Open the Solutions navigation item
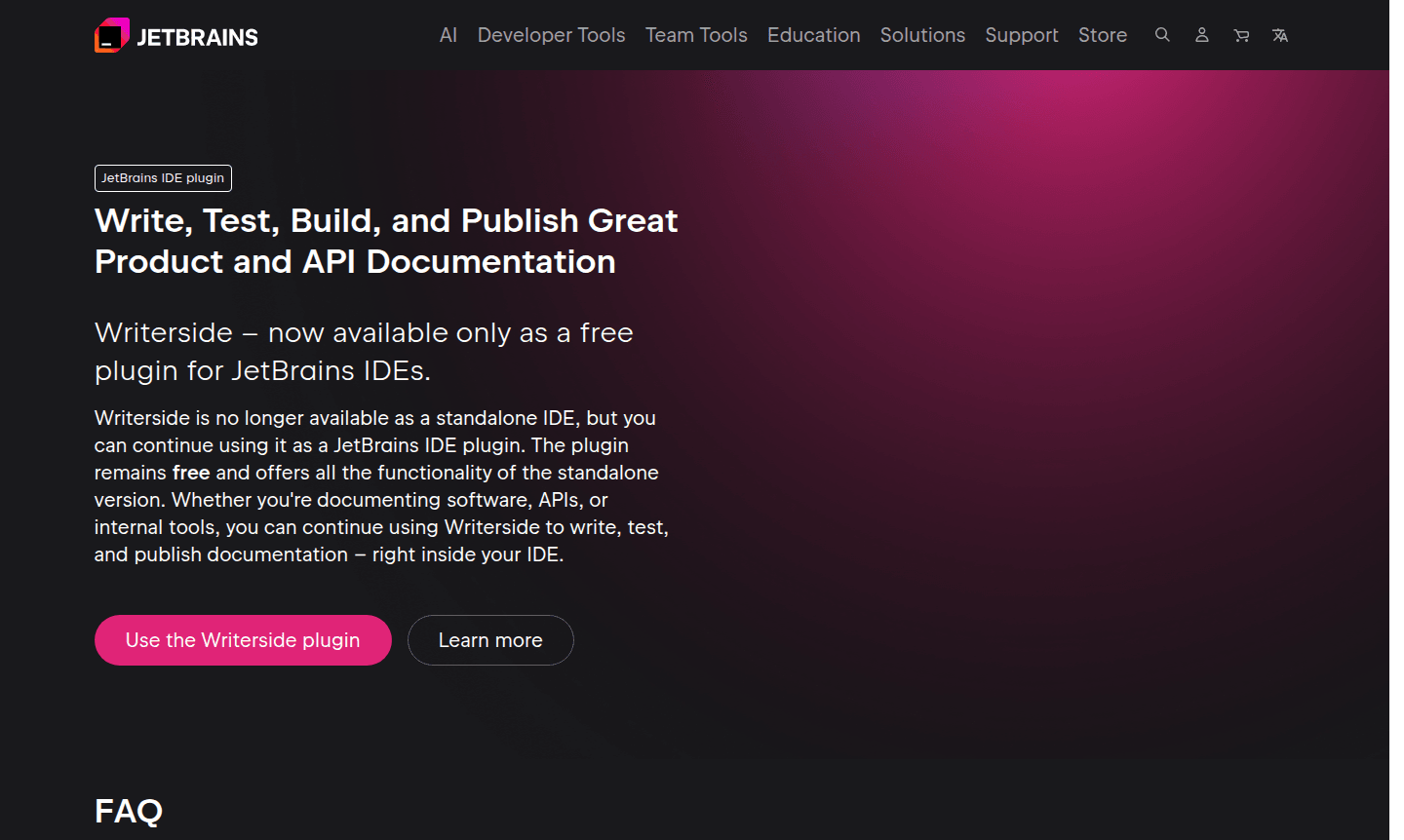Image resolution: width=1404 pixels, height=840 pixels. 922,35
